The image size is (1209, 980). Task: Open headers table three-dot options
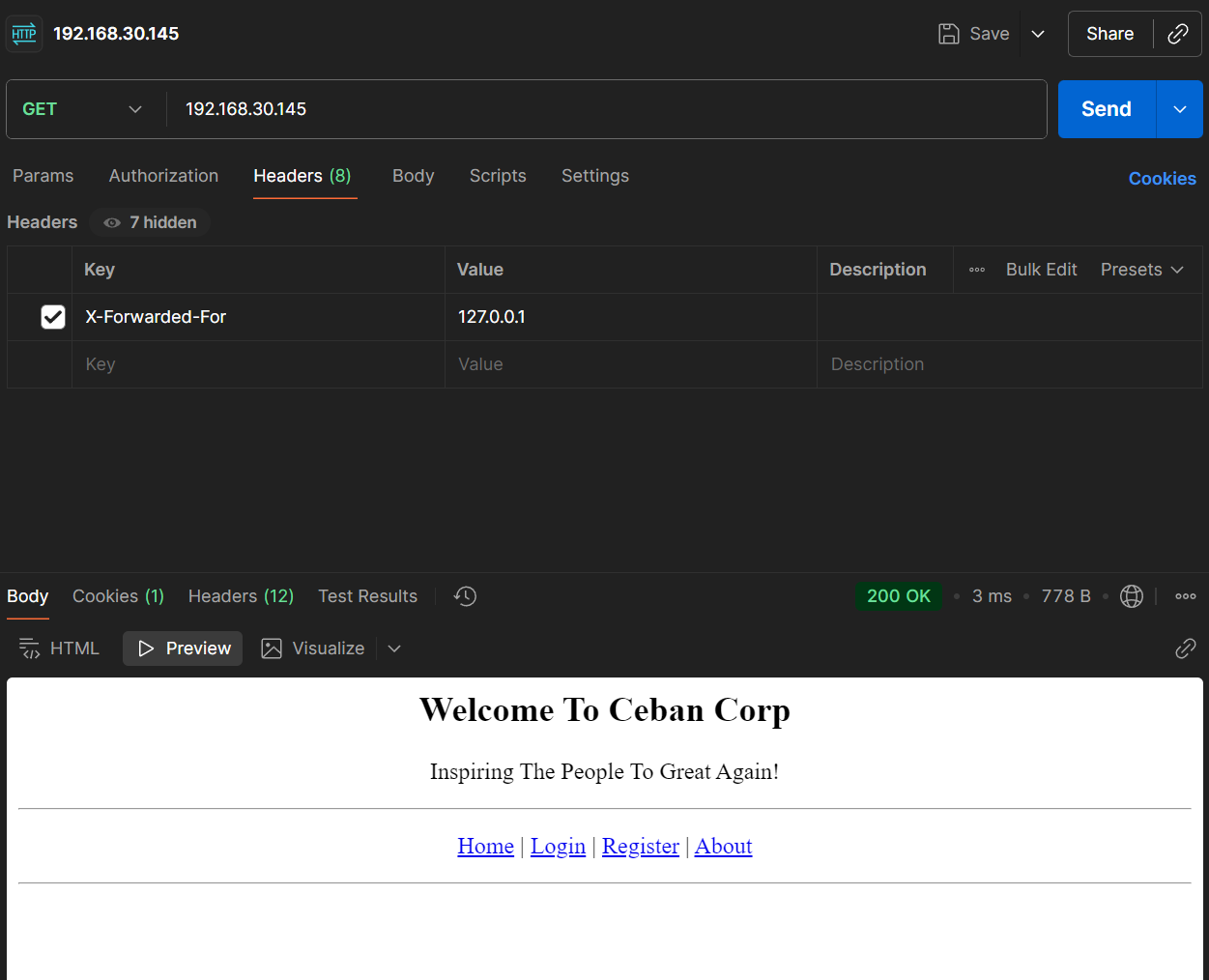977,270
